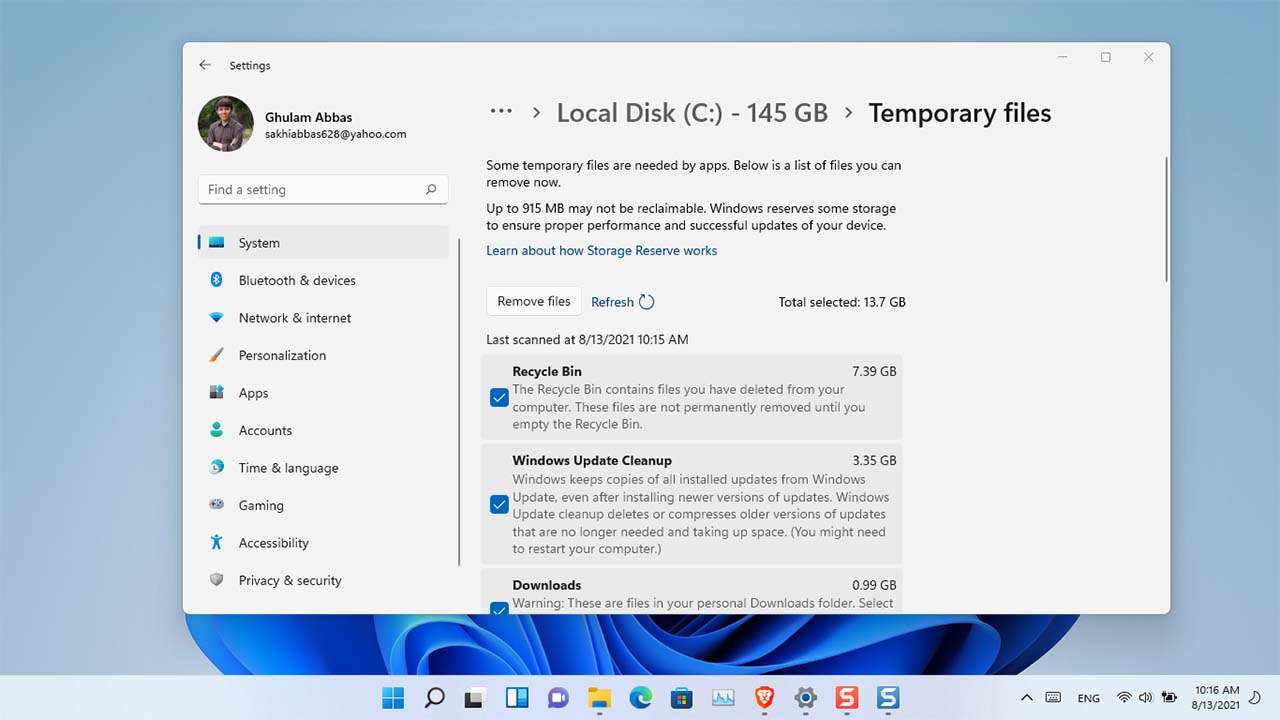Click the Windows Update Cleanup 3.35 GB value

click(874, 461)
